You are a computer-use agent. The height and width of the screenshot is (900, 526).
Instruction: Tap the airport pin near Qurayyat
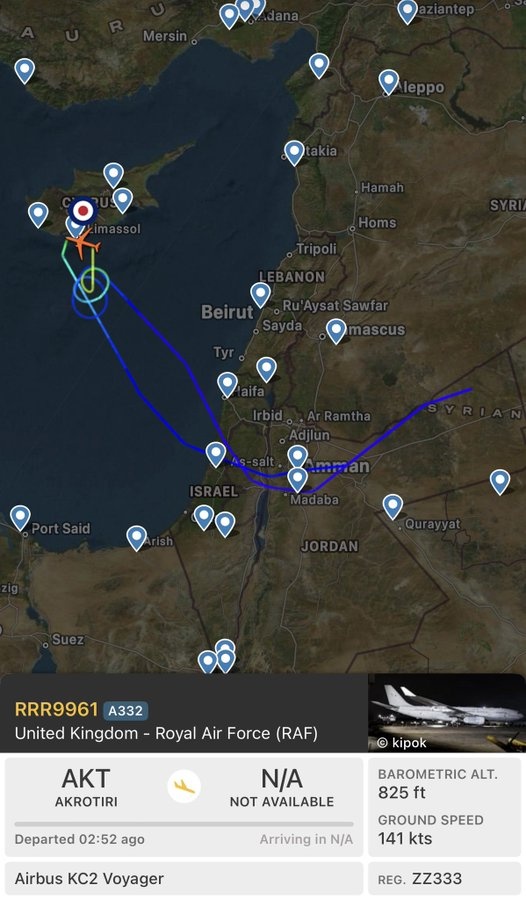coord(393,507)
